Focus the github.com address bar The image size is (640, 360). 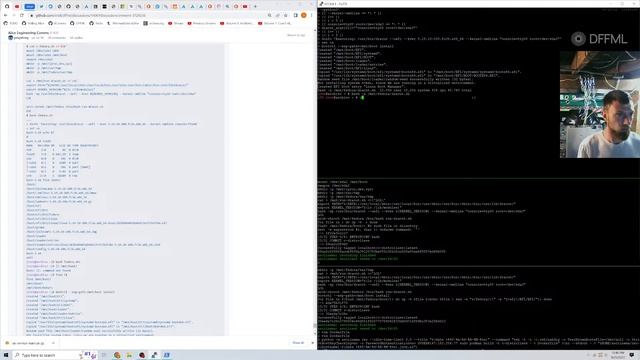tap(147, 16)
